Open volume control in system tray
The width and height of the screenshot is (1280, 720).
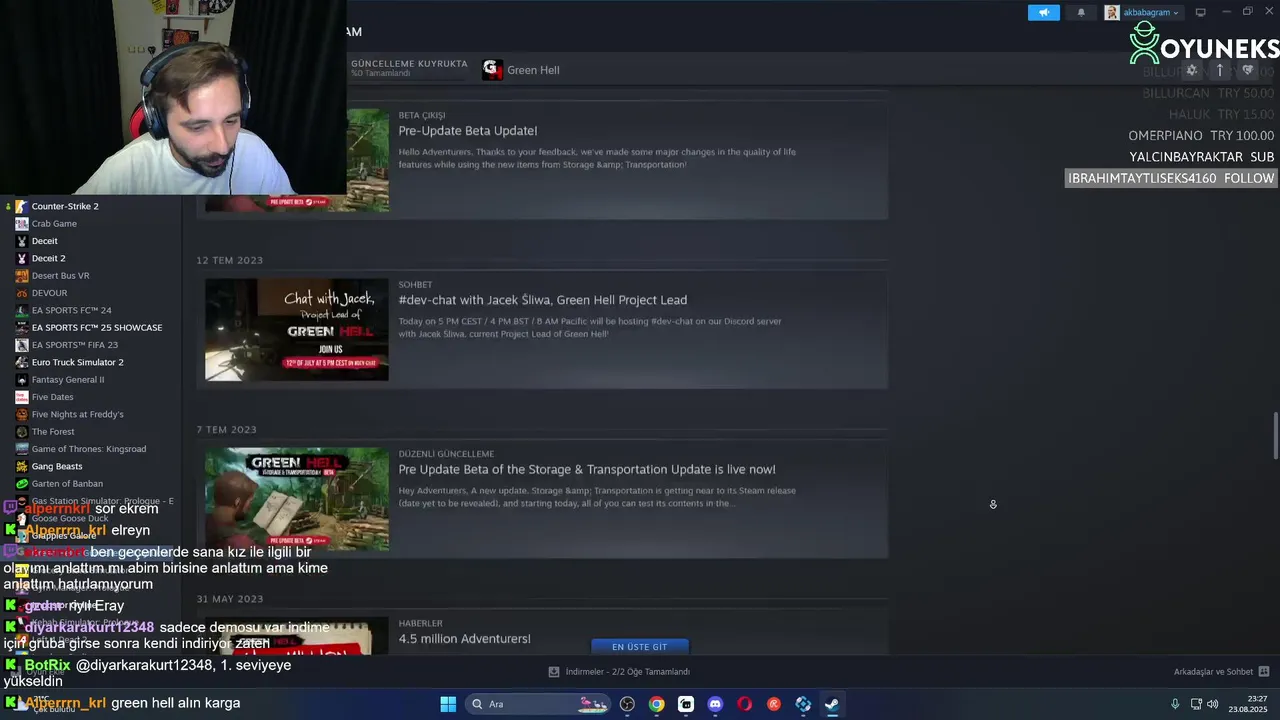click(1212, 704)
